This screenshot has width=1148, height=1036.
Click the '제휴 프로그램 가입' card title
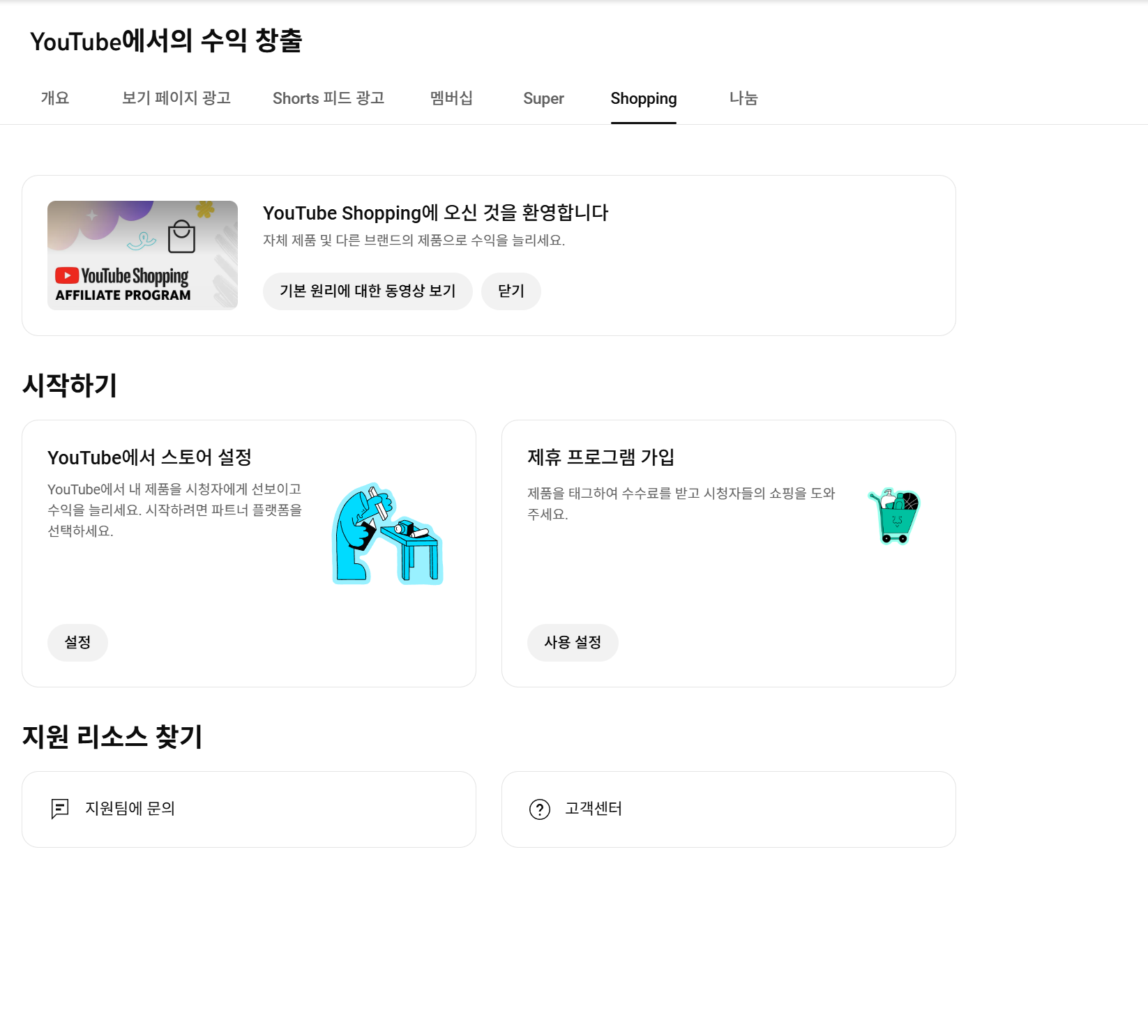click(601, 457)
